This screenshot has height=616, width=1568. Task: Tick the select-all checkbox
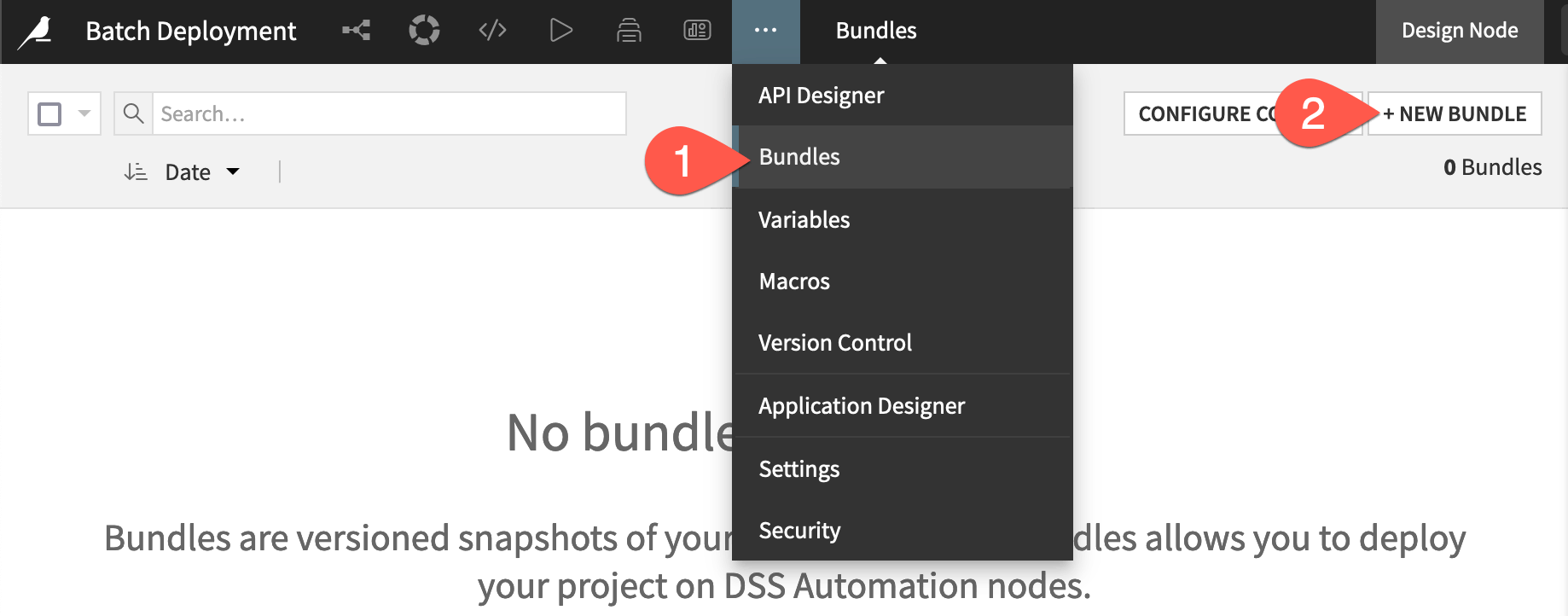coord(50,113)
